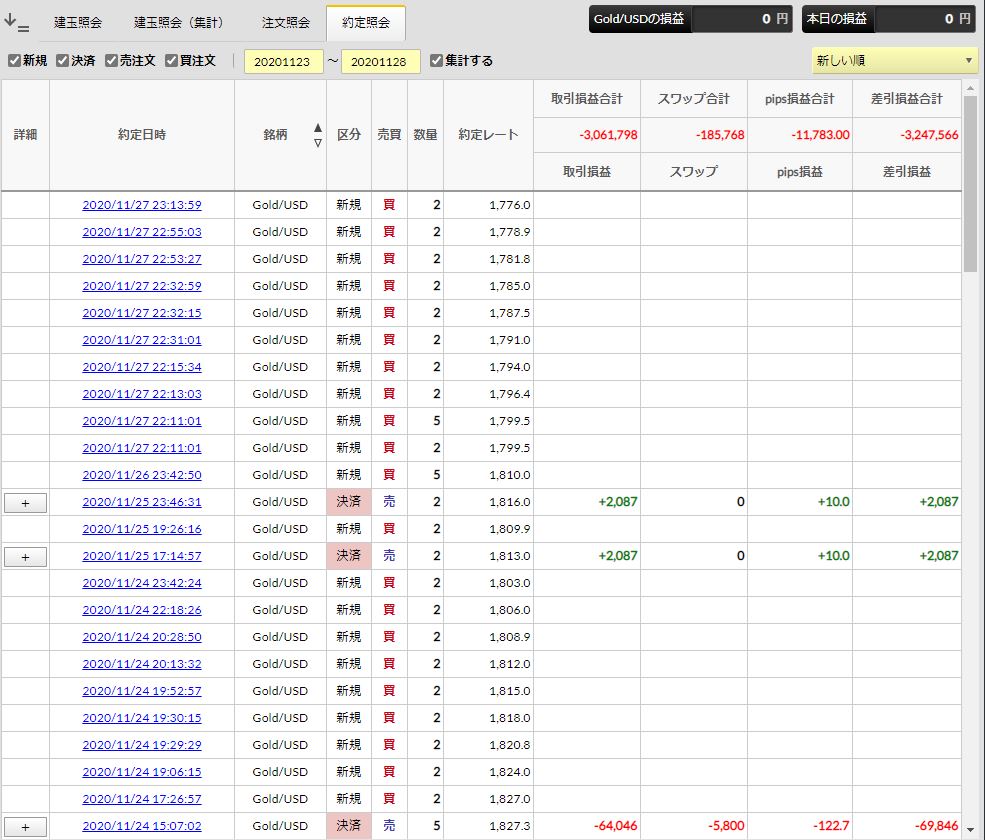
Task: Click スワップ合計 value -185,768
Action: pyautogui.click(x=720, y=135)
